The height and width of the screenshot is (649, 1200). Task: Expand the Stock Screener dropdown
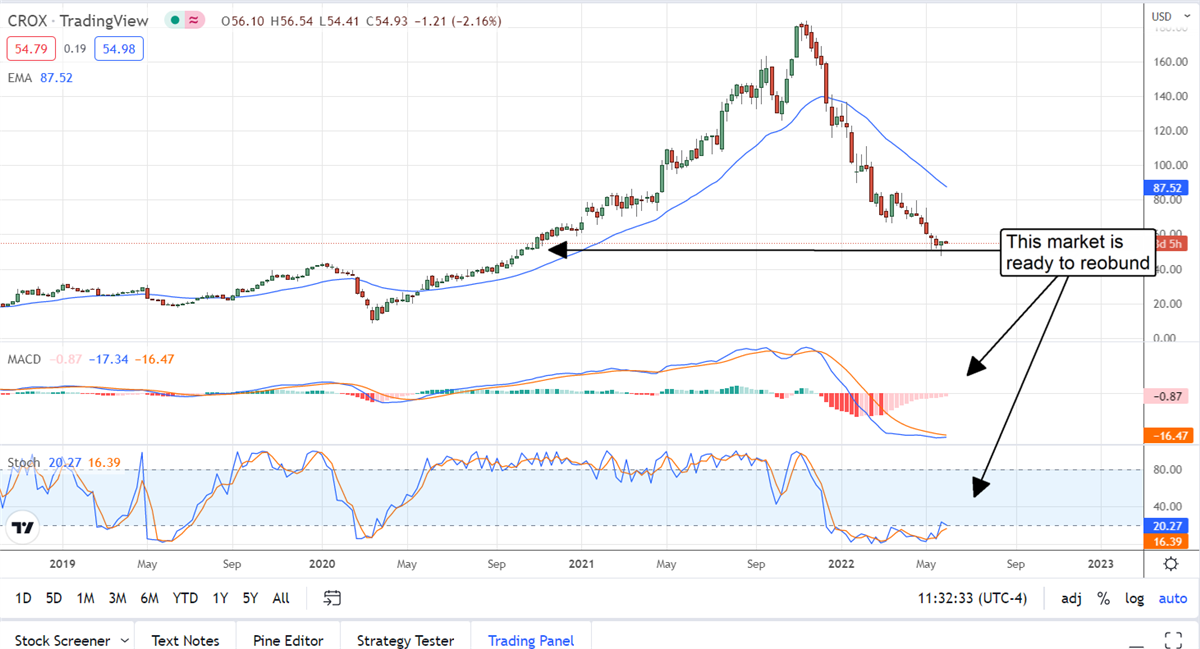coord(125,640)
